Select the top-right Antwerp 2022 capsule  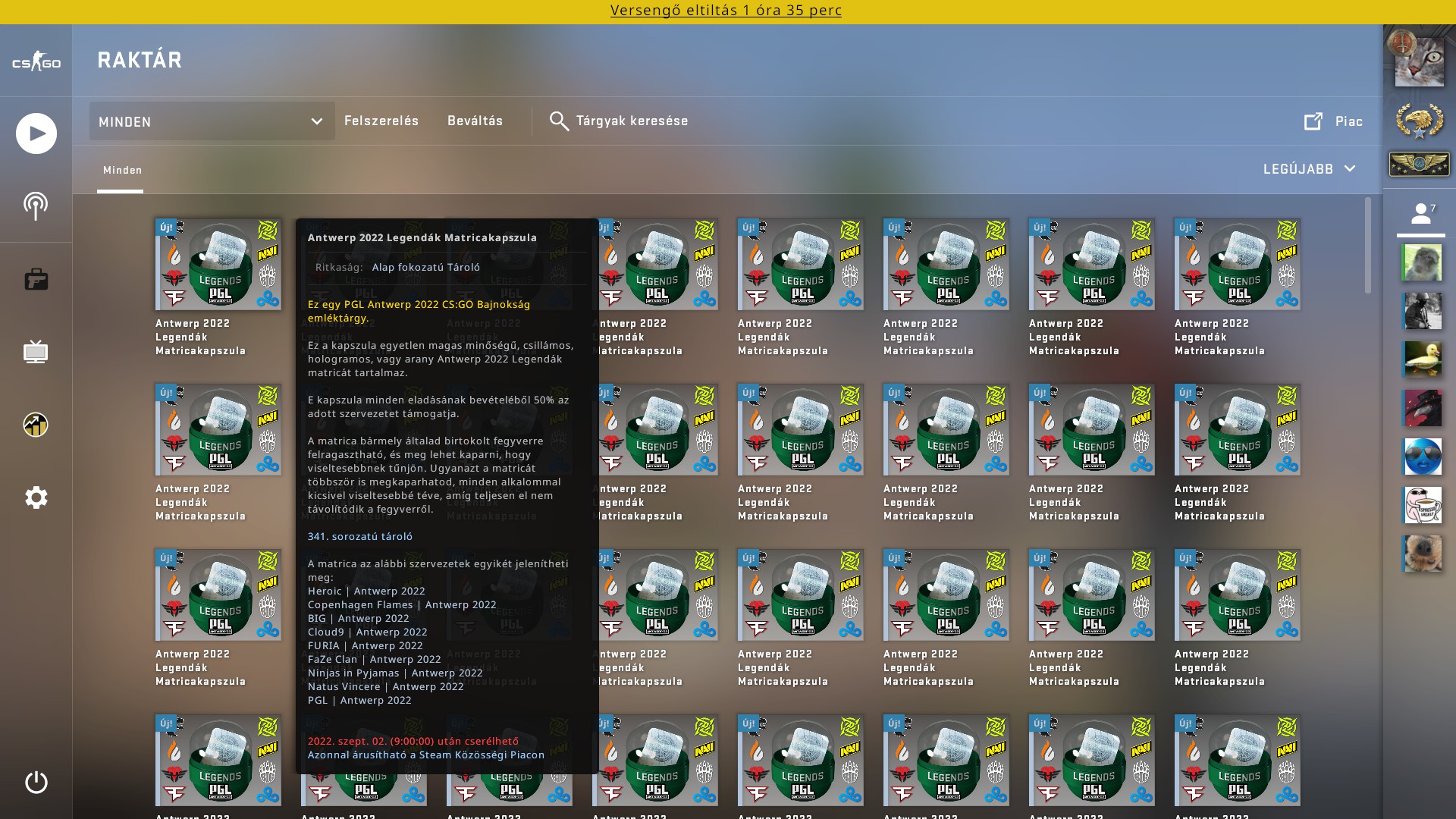1237,265
